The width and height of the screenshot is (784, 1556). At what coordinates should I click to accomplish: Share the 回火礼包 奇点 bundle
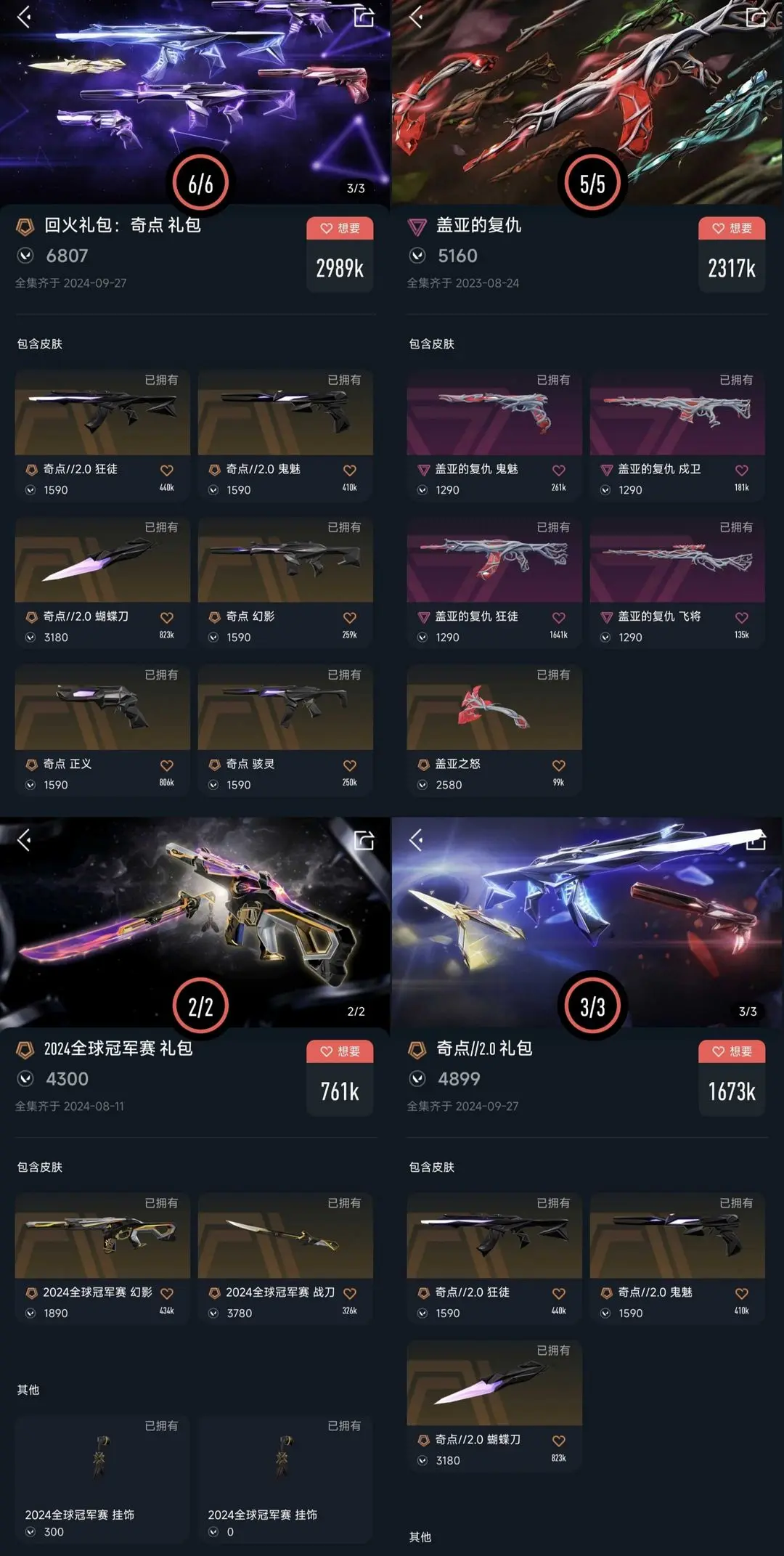(364, 16)
